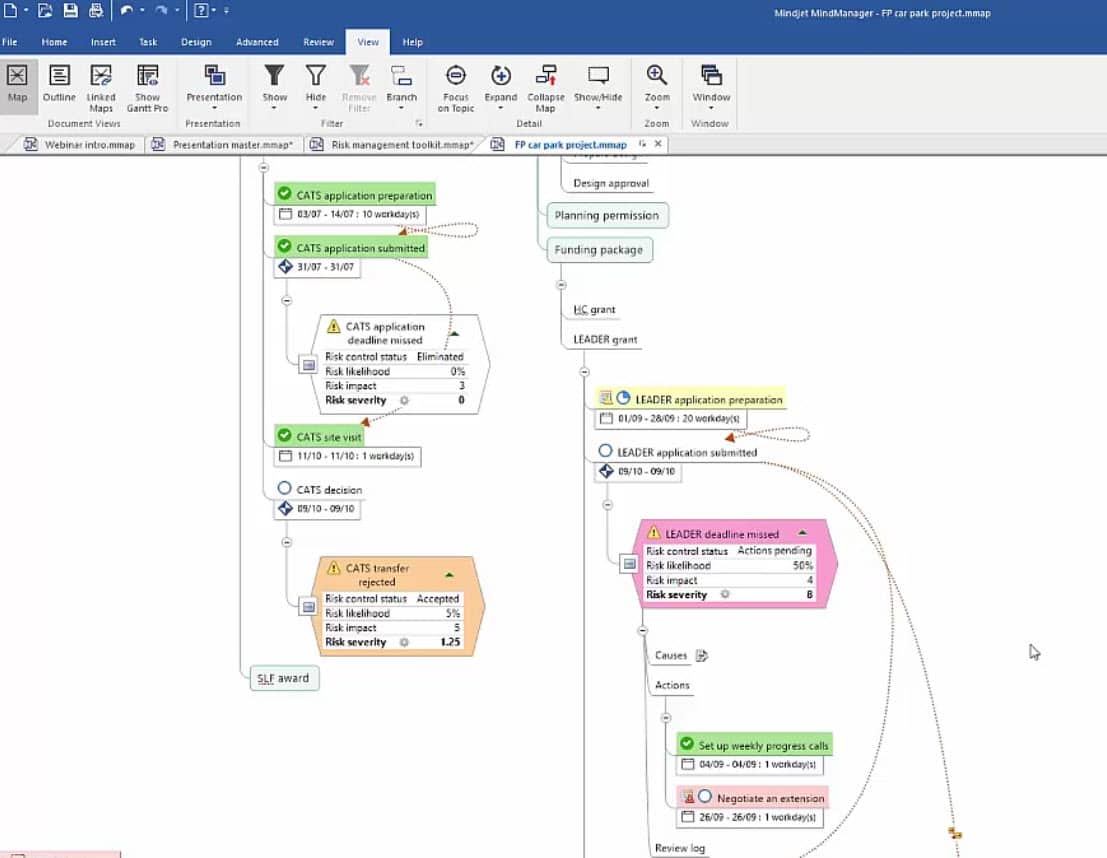Switch to Map view
1107x858 pixels.
pos(18,83)
